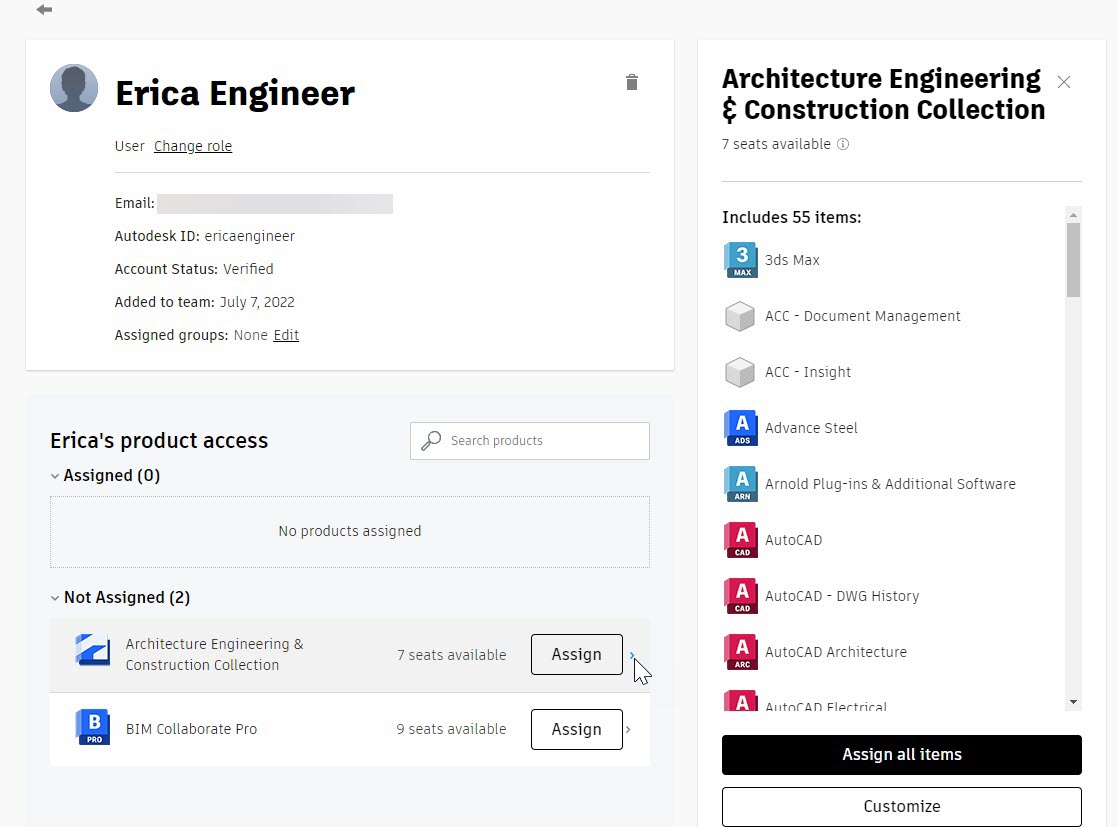Click the Advance Steel ADS icon
1118x827 pixels.
(741, 428)
